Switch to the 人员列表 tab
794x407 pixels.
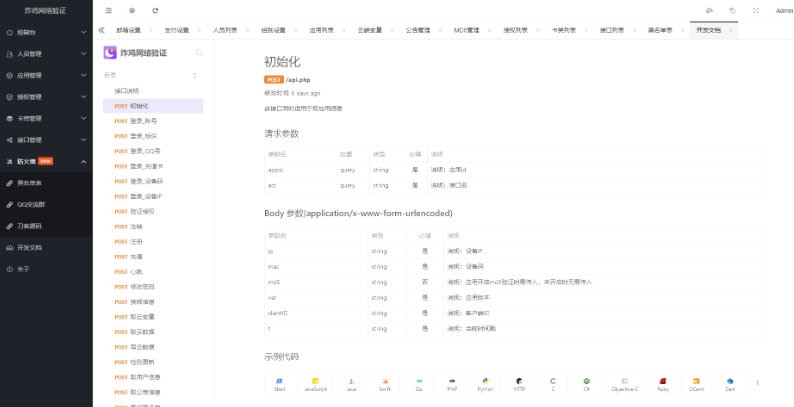tap(224, 30)
